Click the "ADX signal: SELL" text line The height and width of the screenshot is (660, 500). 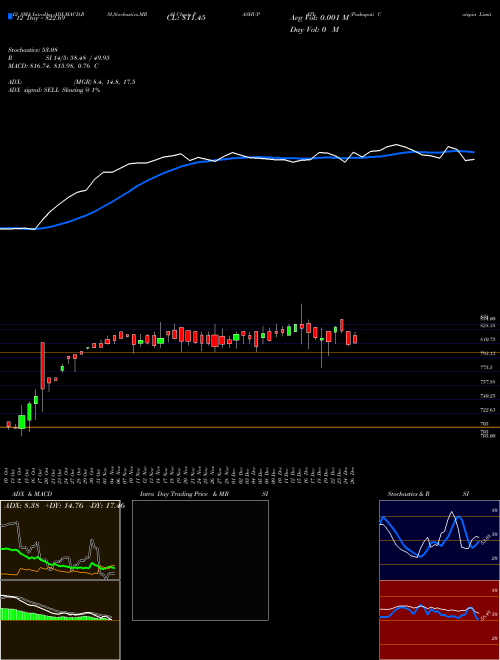54,90
